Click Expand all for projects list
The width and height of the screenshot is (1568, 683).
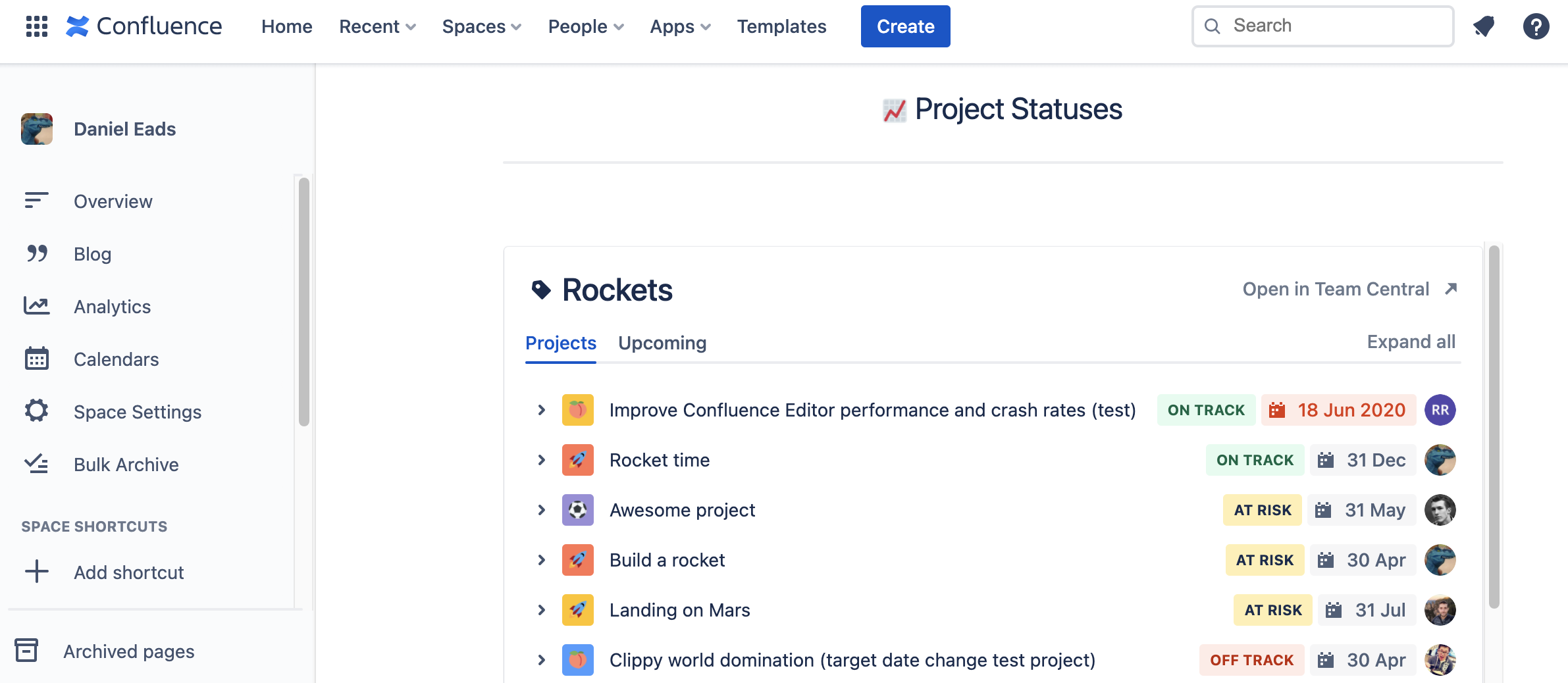pos(1411,342)
